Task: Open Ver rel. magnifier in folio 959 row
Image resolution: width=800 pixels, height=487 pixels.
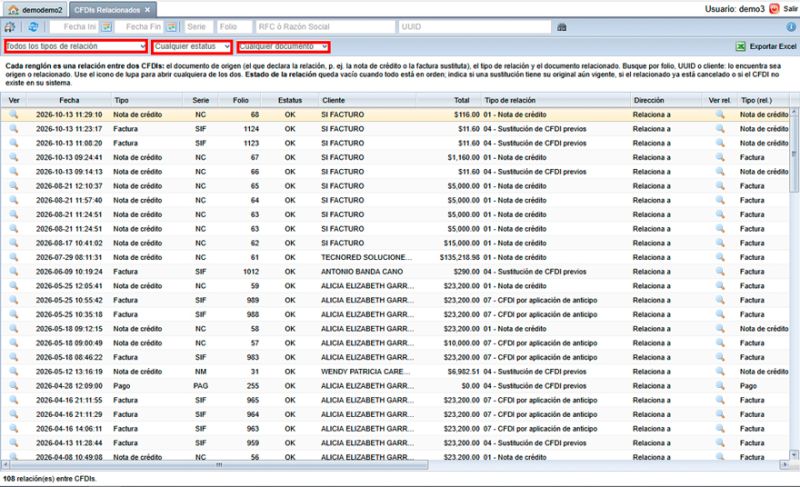Action: tap(720, 443)
